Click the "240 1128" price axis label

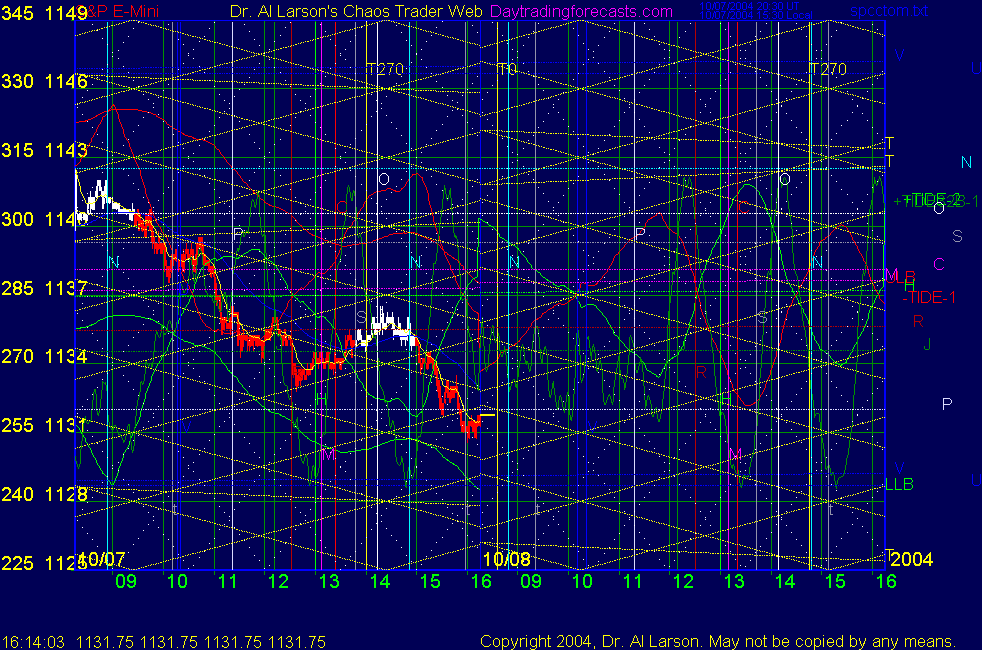(x=44, y=494)
